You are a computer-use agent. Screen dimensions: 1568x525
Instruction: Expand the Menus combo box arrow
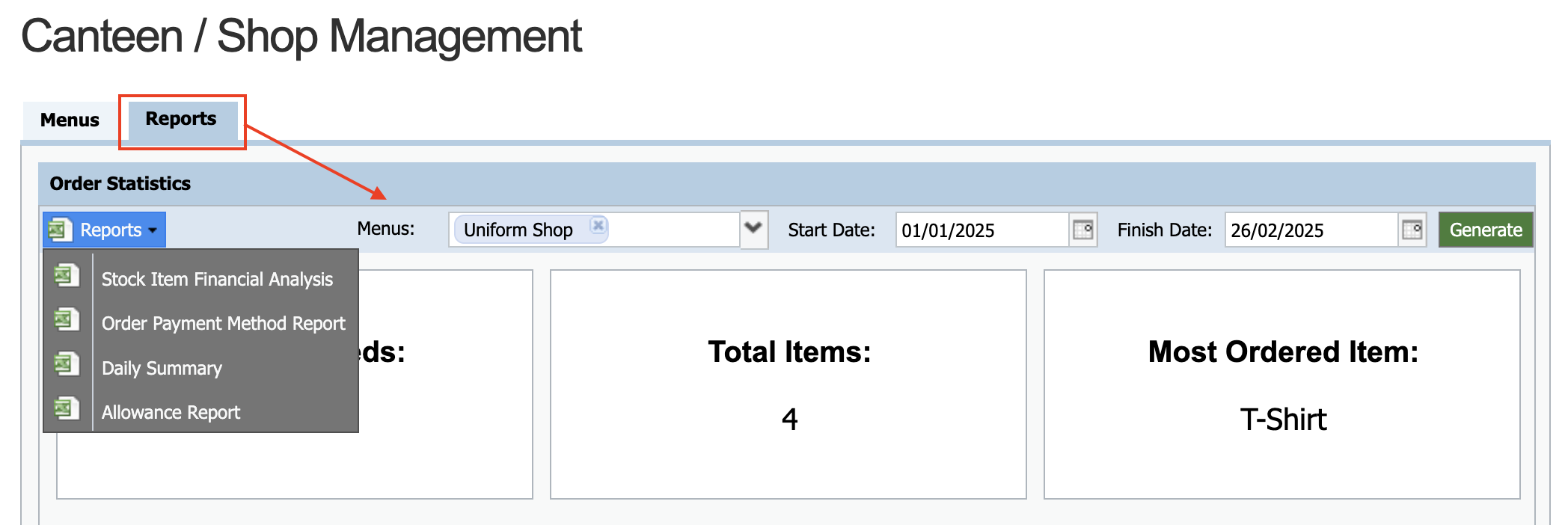click(x=753, y=228)
